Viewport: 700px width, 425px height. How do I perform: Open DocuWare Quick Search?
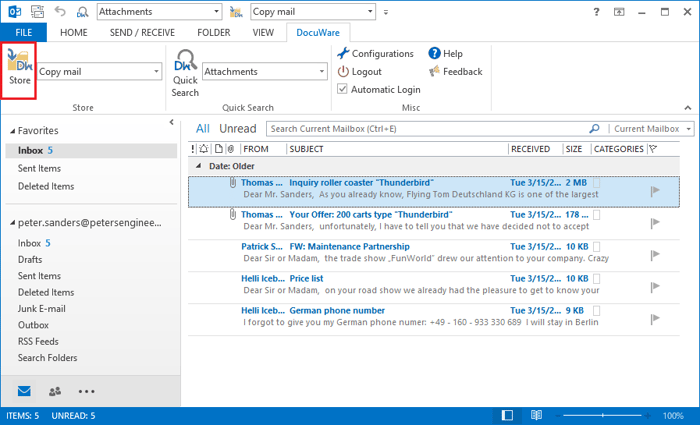pos(185,72)
